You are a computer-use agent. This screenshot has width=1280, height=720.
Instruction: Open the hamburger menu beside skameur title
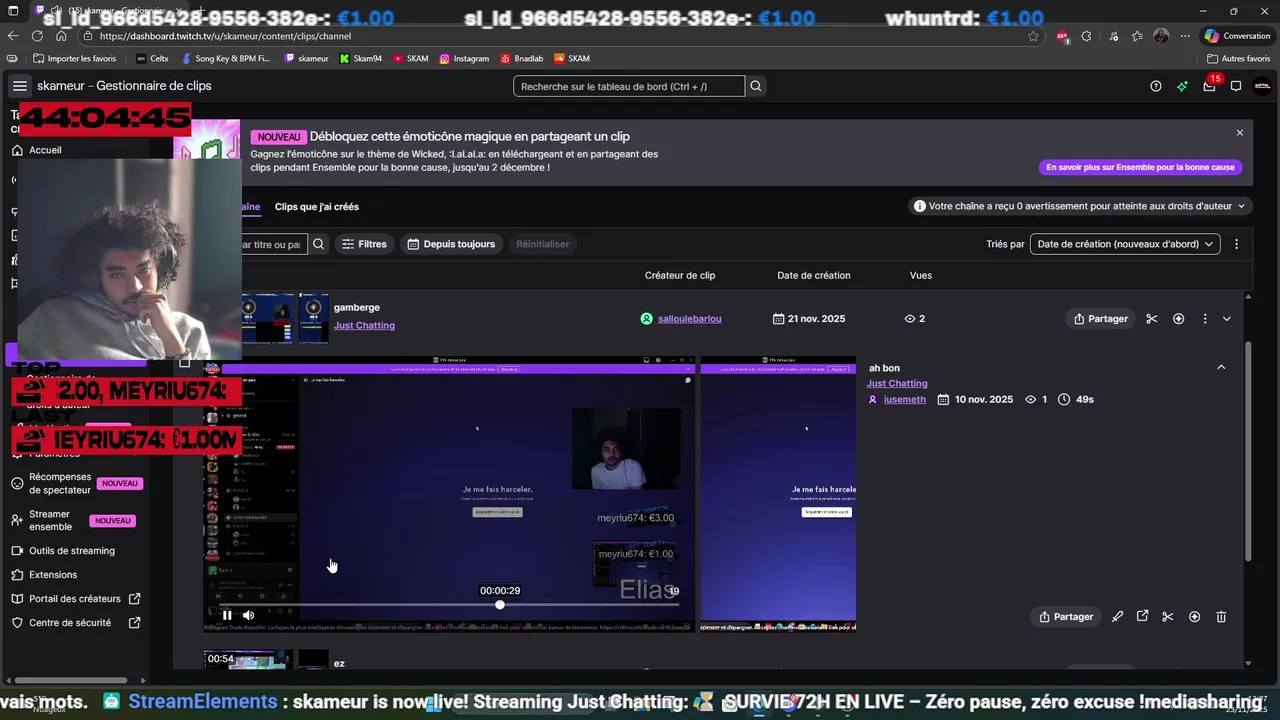coord(20,86)
